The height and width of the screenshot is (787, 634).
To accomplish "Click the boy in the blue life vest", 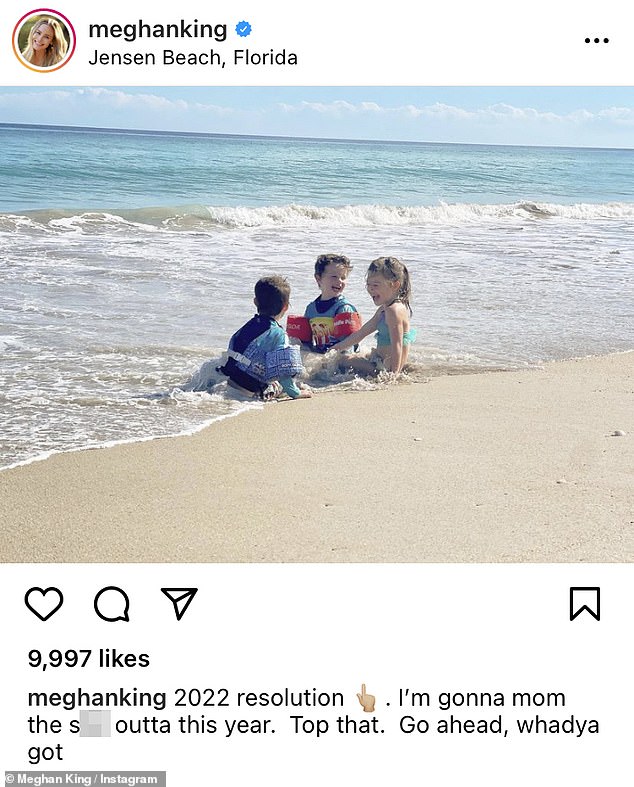I will (261, 339).
